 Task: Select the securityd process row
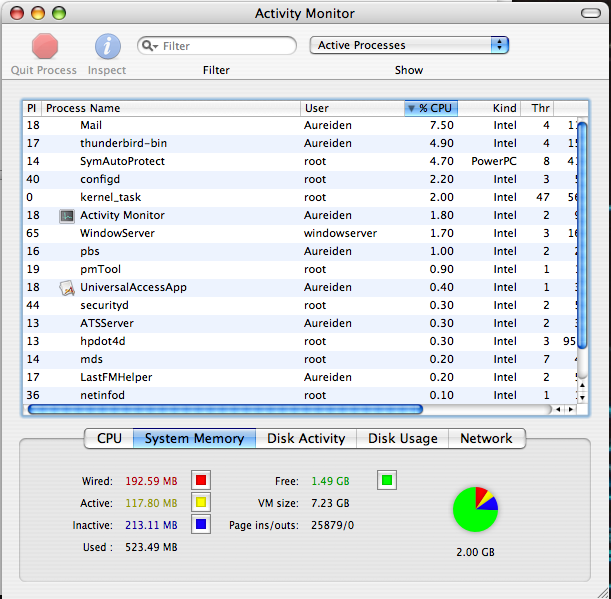click(x=300, y=305)
